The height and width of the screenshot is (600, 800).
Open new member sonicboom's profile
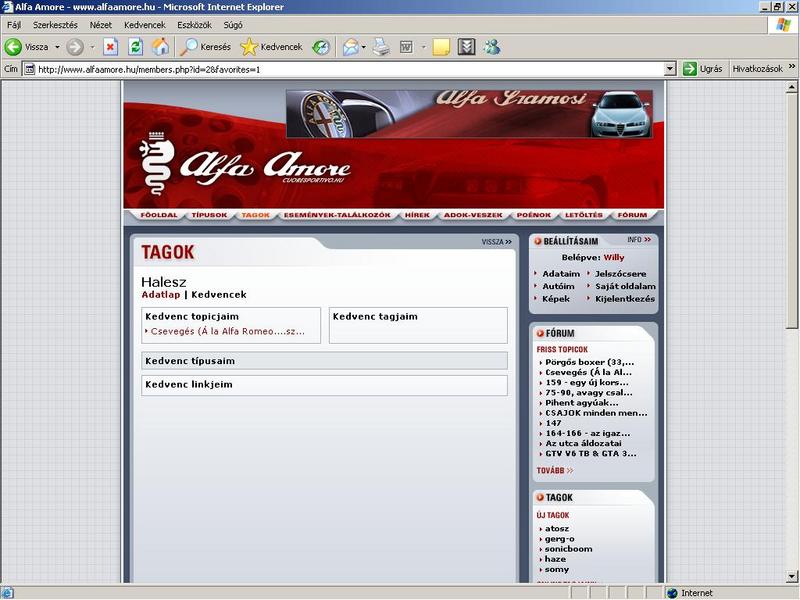point(568,549)
